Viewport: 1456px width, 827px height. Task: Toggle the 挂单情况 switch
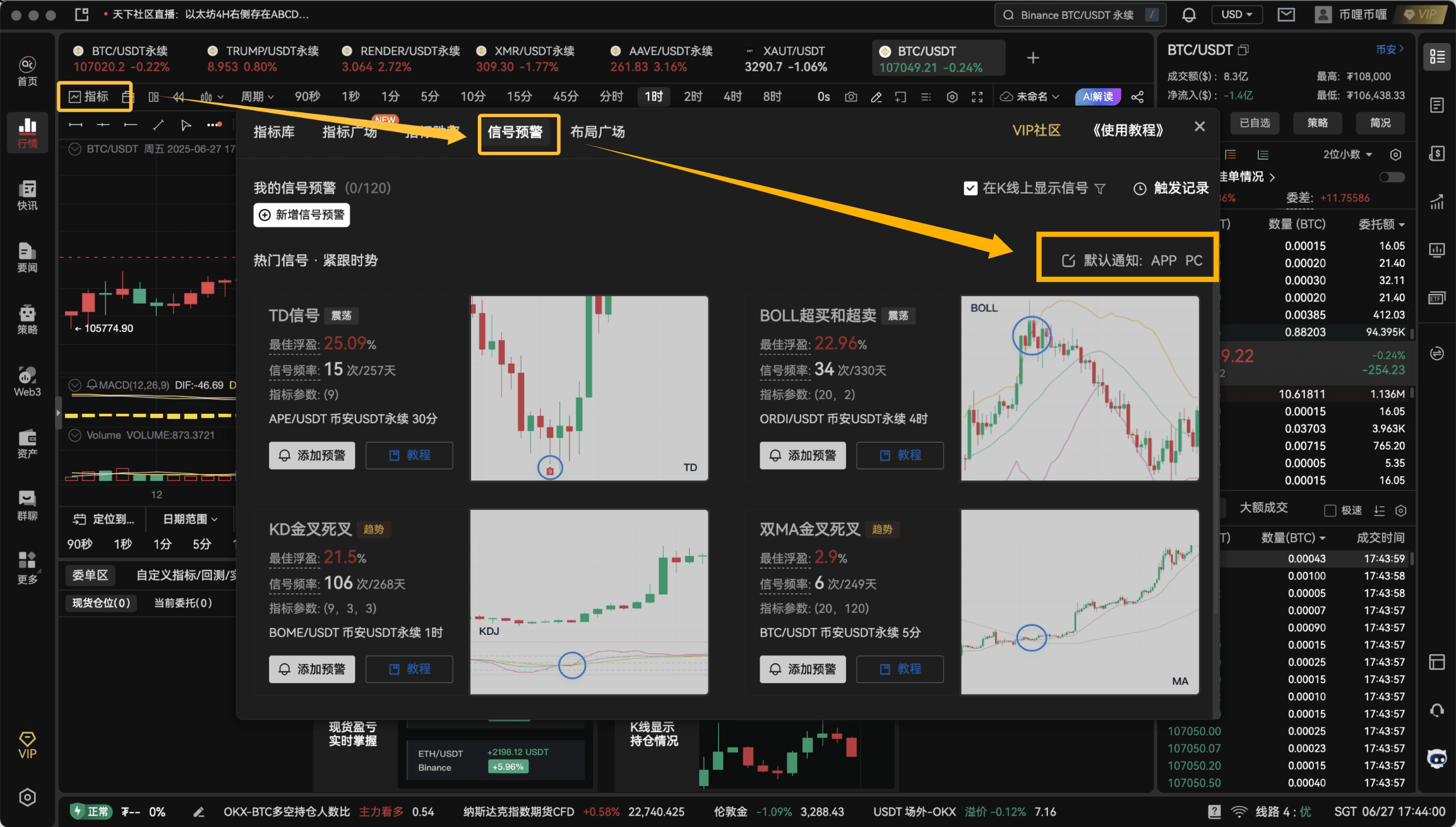(x=1392, y=177)
